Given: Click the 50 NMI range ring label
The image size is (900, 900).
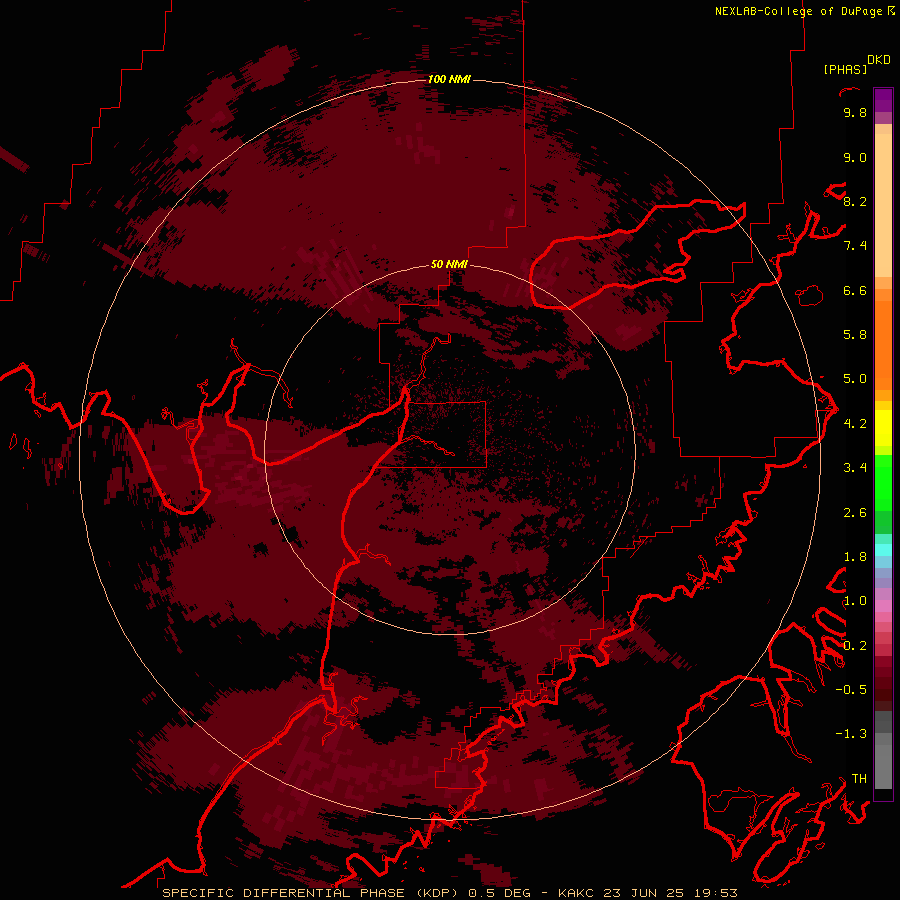Looking at the screenshot, I should click(449, 264).
